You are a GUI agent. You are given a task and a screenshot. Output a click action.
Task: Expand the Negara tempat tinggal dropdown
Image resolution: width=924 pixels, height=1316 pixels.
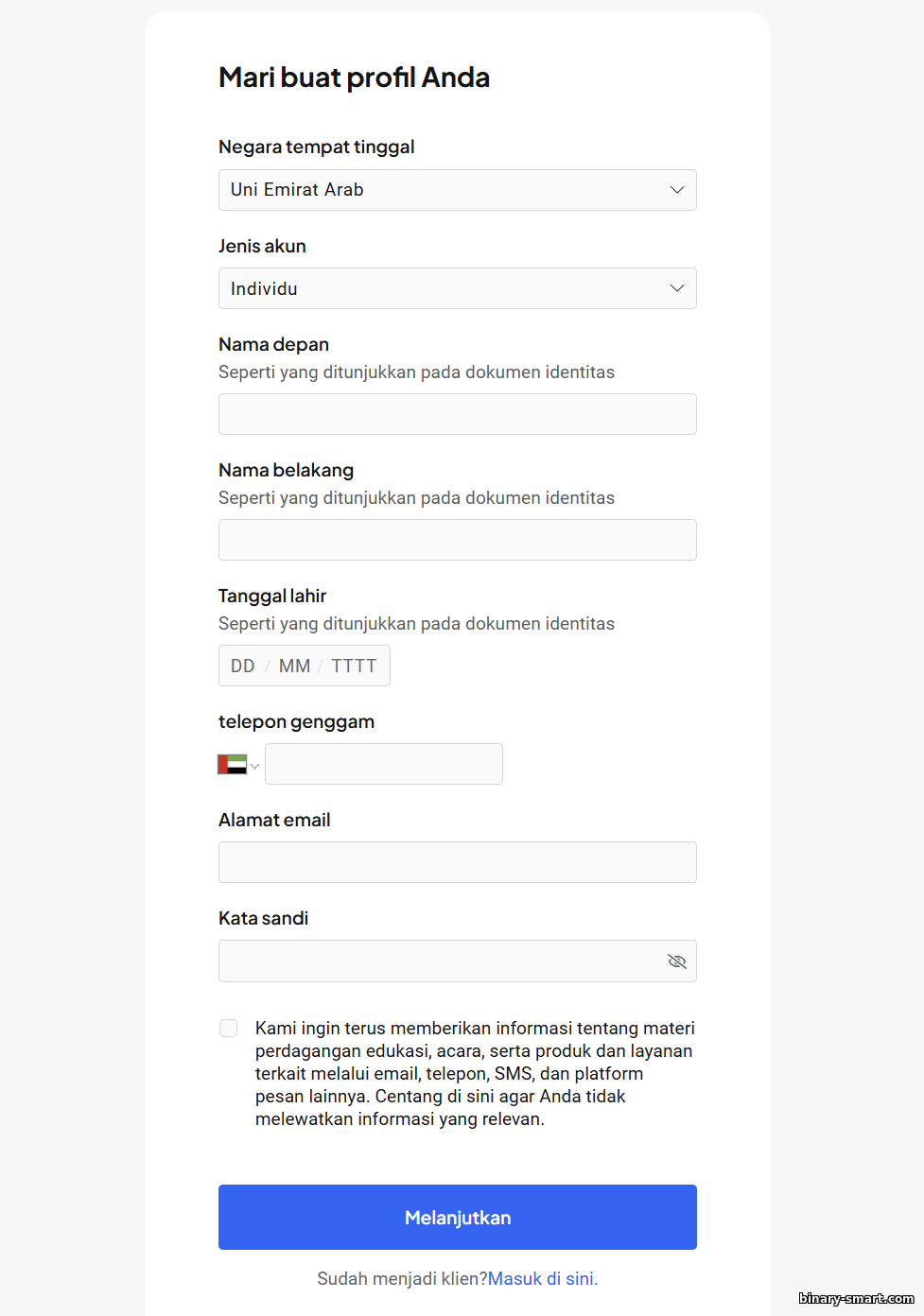tap(676, 190)
